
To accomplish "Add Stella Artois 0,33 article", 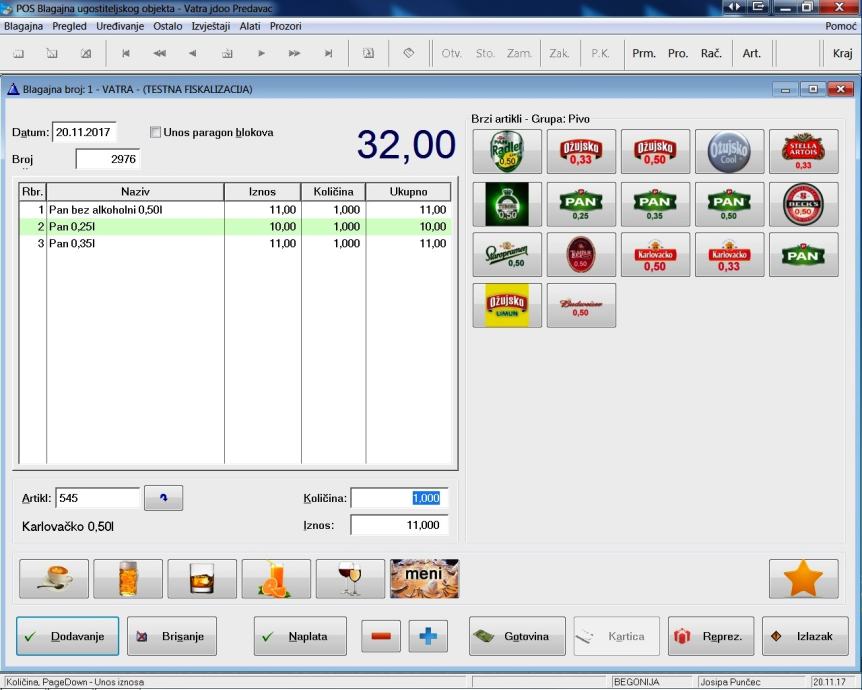I will pos(804,151).
